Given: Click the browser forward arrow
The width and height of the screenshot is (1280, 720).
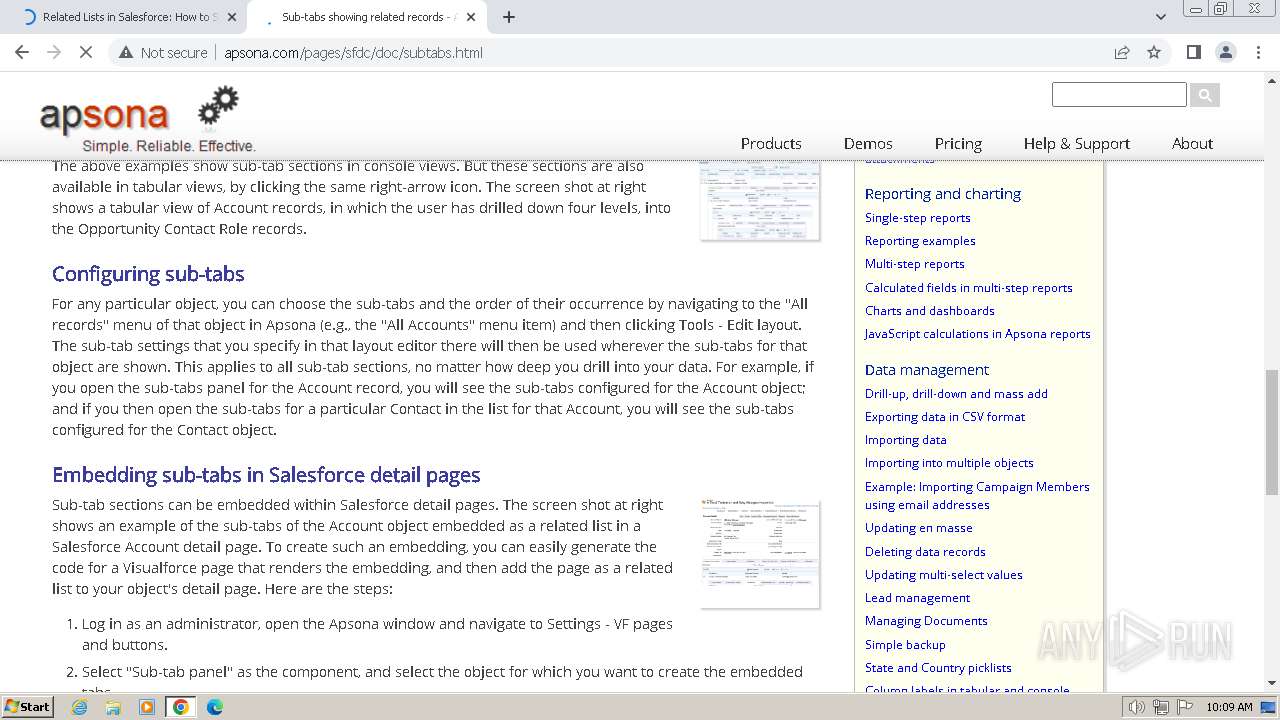Looking at the screenshot, I should 54,52.
